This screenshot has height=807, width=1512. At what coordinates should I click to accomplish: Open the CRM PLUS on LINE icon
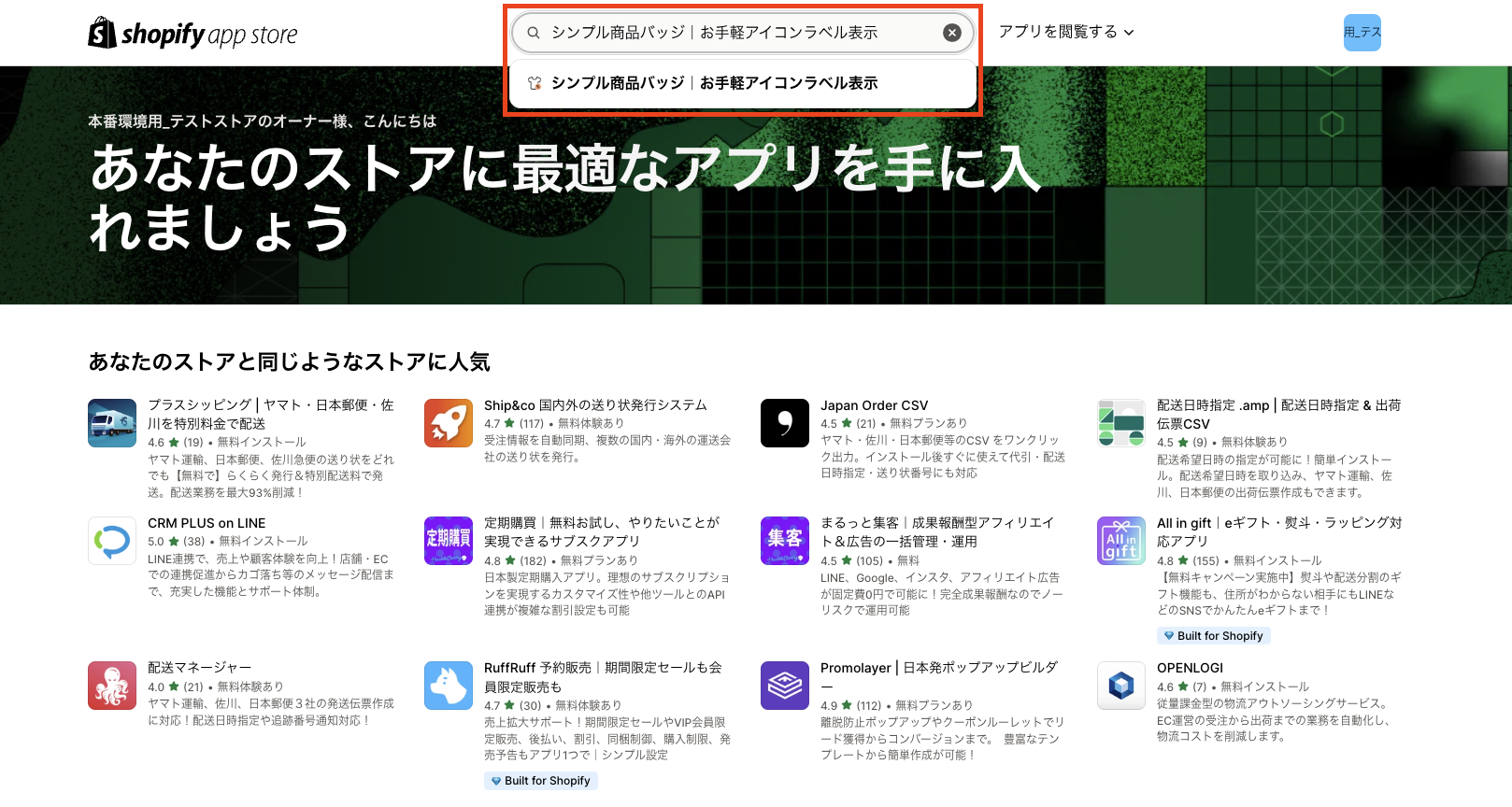pos(112,541)
